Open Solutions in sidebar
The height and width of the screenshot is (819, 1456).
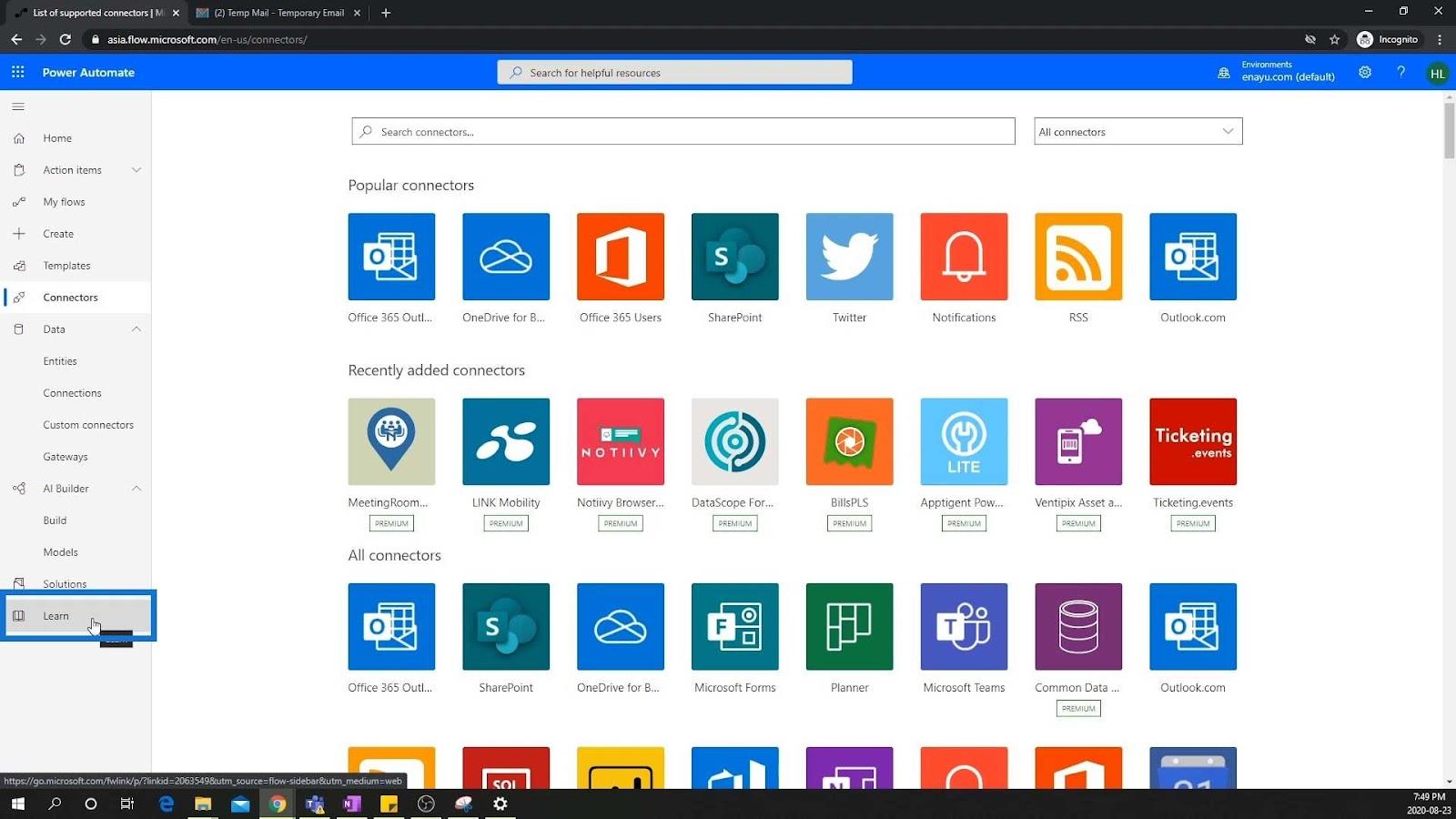click(76, 583)
